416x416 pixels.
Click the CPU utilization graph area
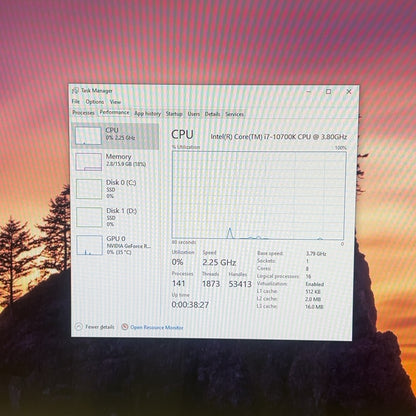[x=259, y=195]
